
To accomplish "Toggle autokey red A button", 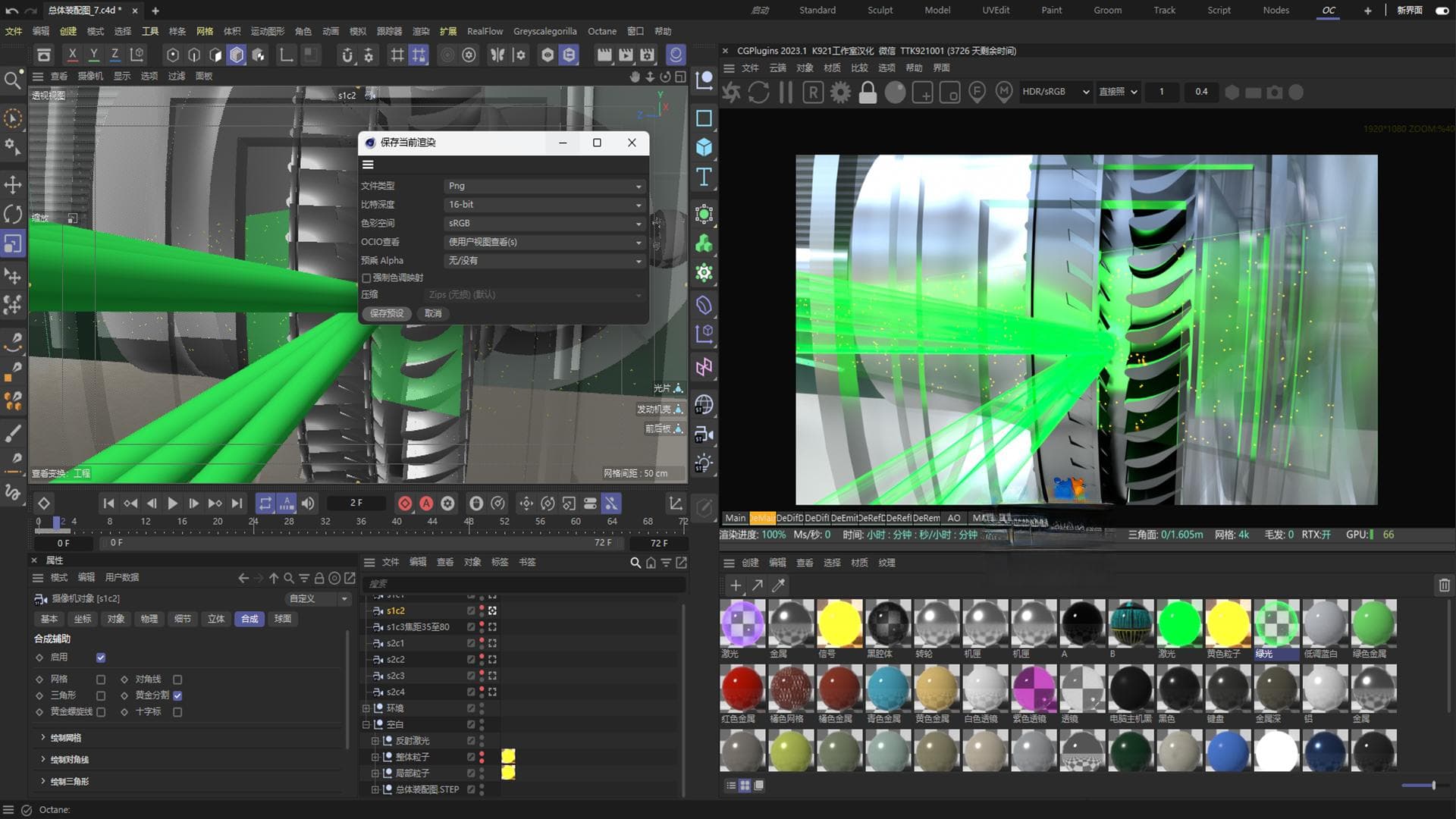I will tap(426, 503).
